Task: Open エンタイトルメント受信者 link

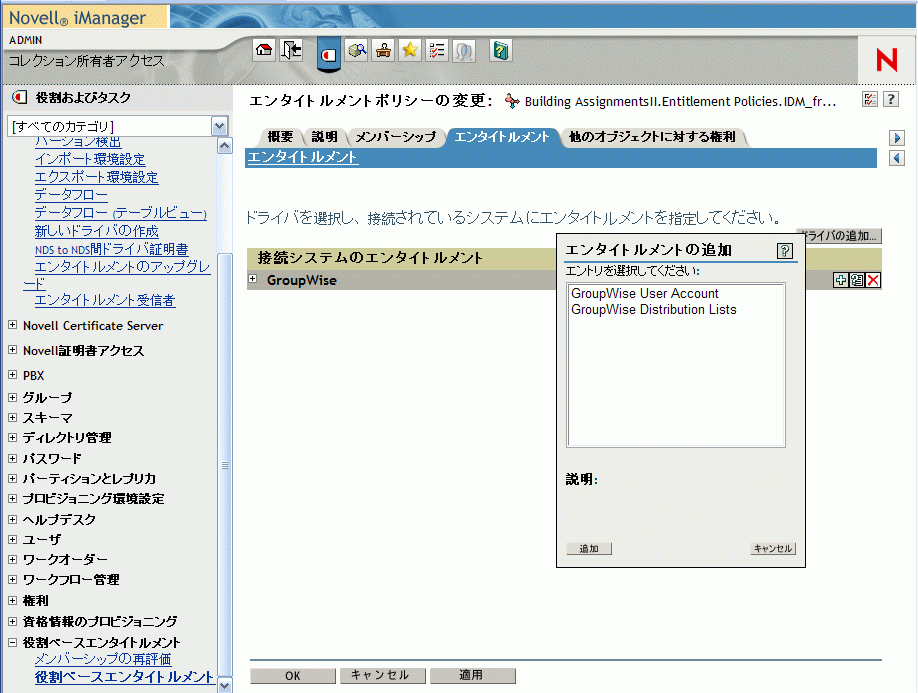Action: point(105,300)
